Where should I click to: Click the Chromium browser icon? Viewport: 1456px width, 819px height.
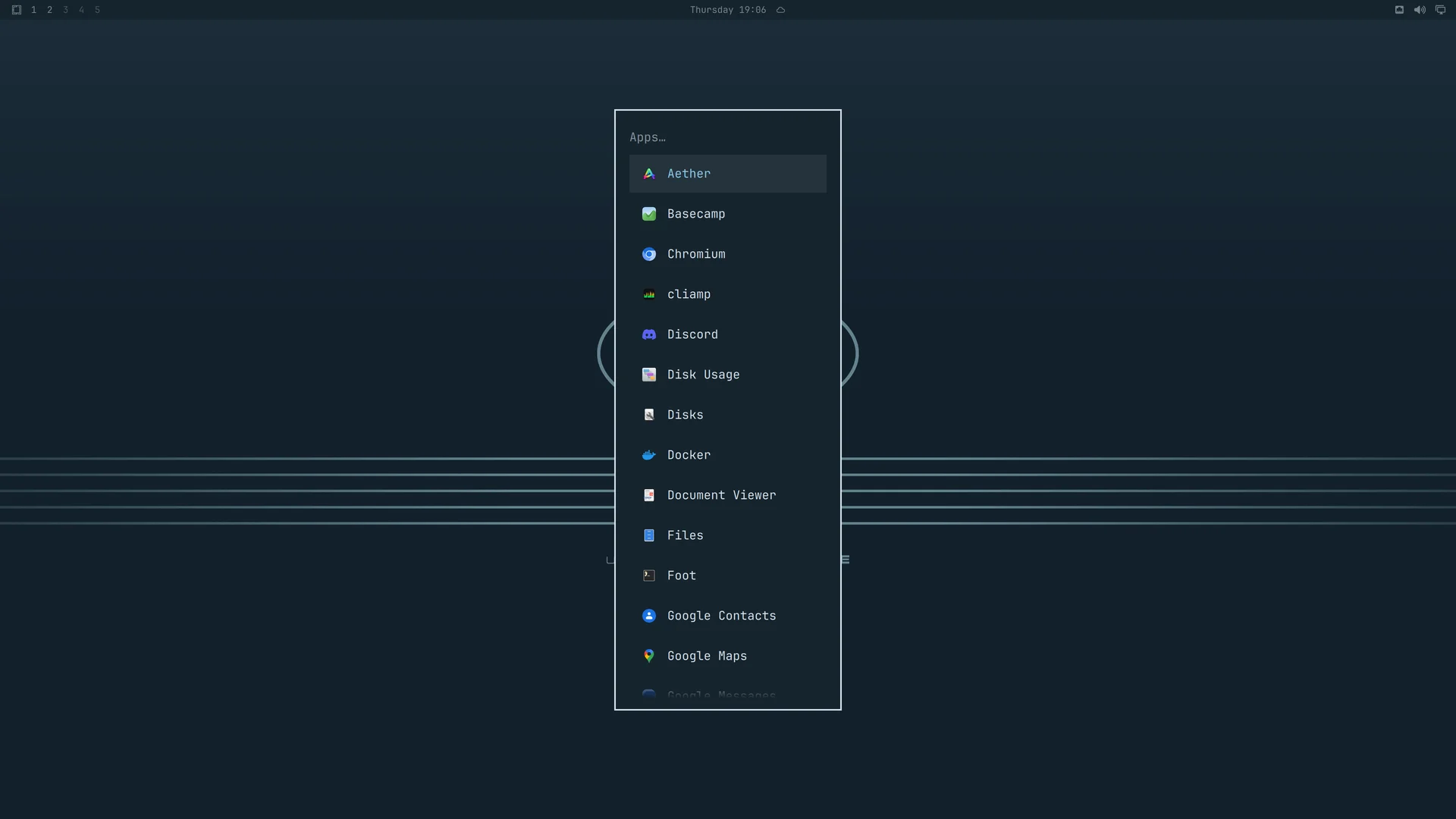649,254
